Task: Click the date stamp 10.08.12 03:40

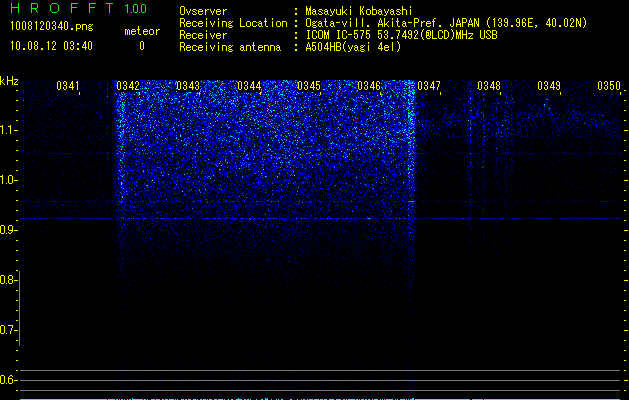Action: (51, 46)
